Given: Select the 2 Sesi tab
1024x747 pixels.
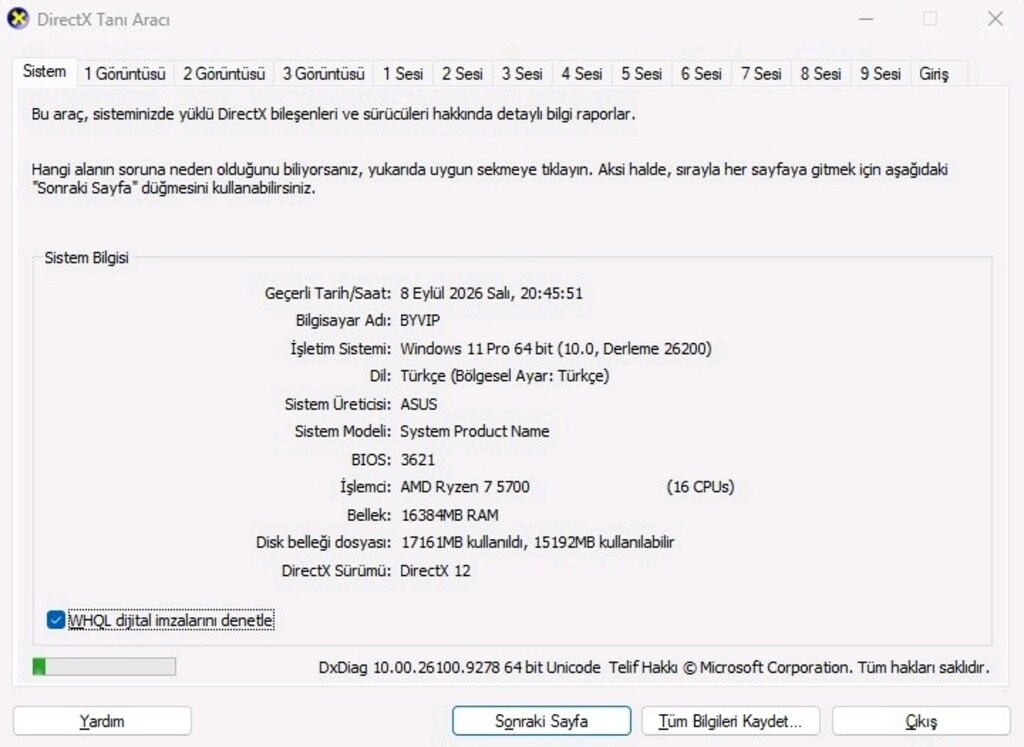Looking at the screenshot, I should (462, 74).
